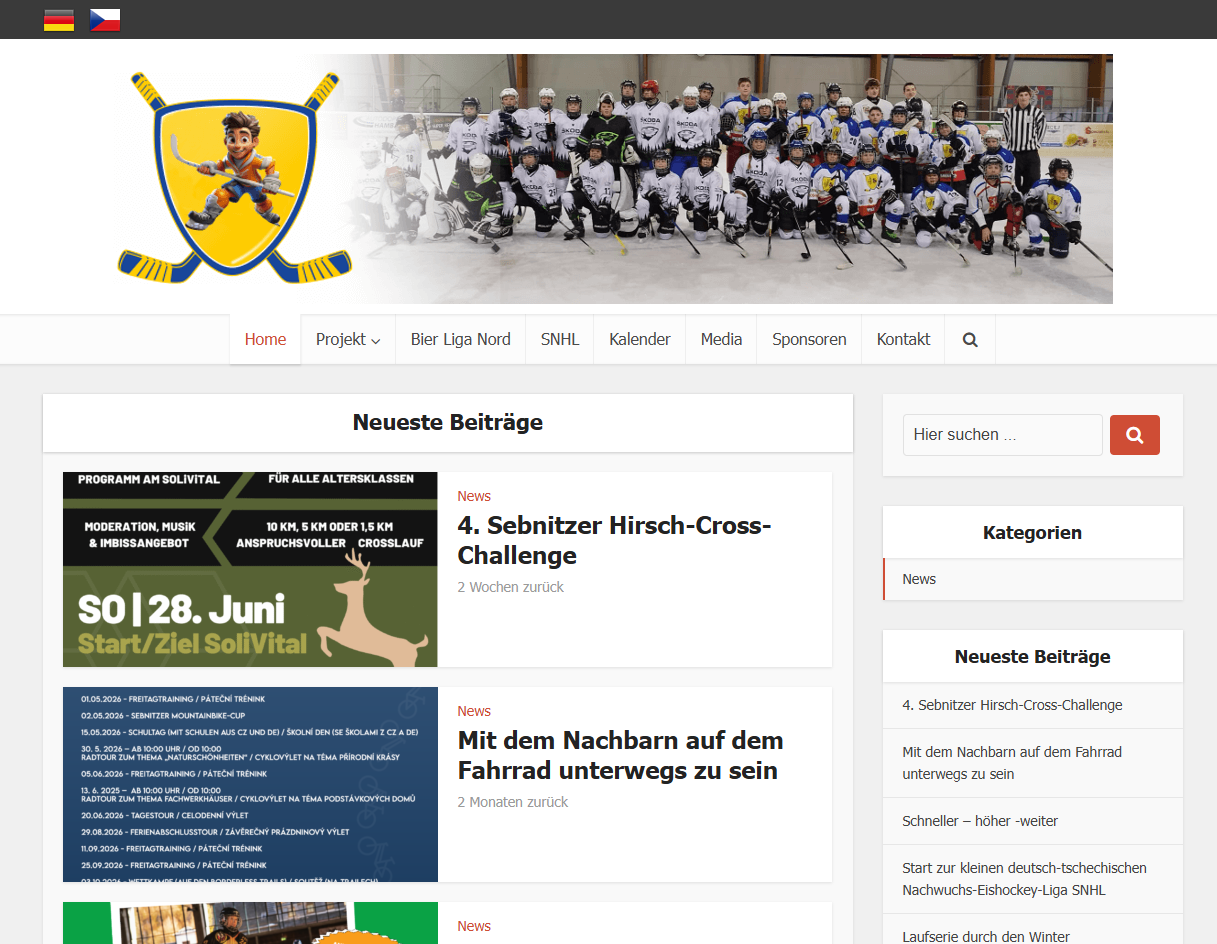This screenshot has width=1217, height=944.
Task: Open the Bier Liga Nord menu item
Action: [460, 340]
